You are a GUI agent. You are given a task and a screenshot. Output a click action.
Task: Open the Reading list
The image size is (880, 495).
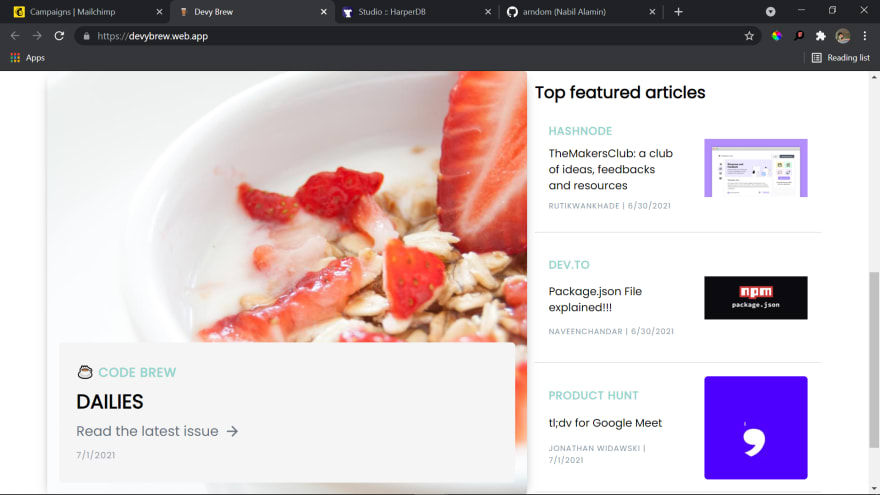click(841, 58)
